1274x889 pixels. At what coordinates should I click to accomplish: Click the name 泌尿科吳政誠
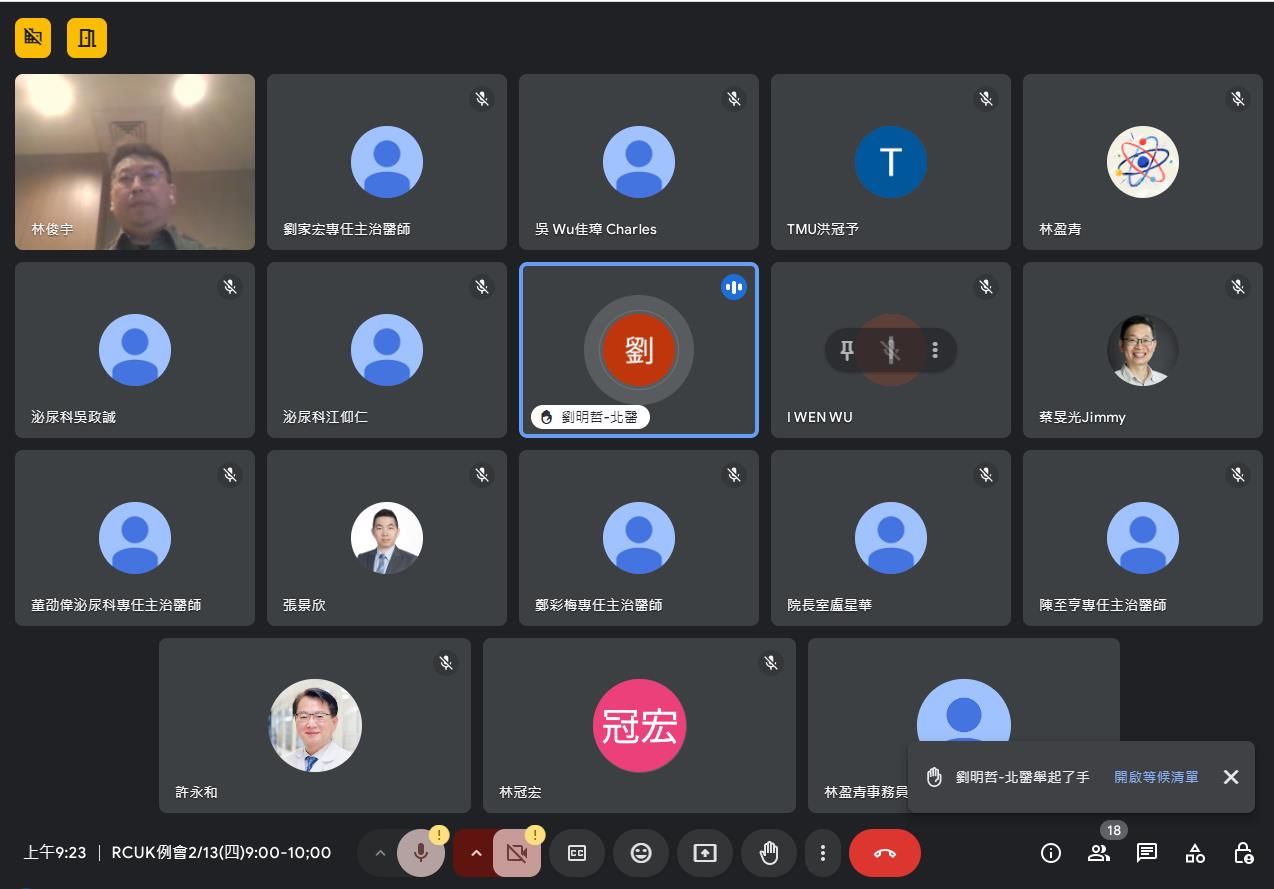tap(73, 417)
